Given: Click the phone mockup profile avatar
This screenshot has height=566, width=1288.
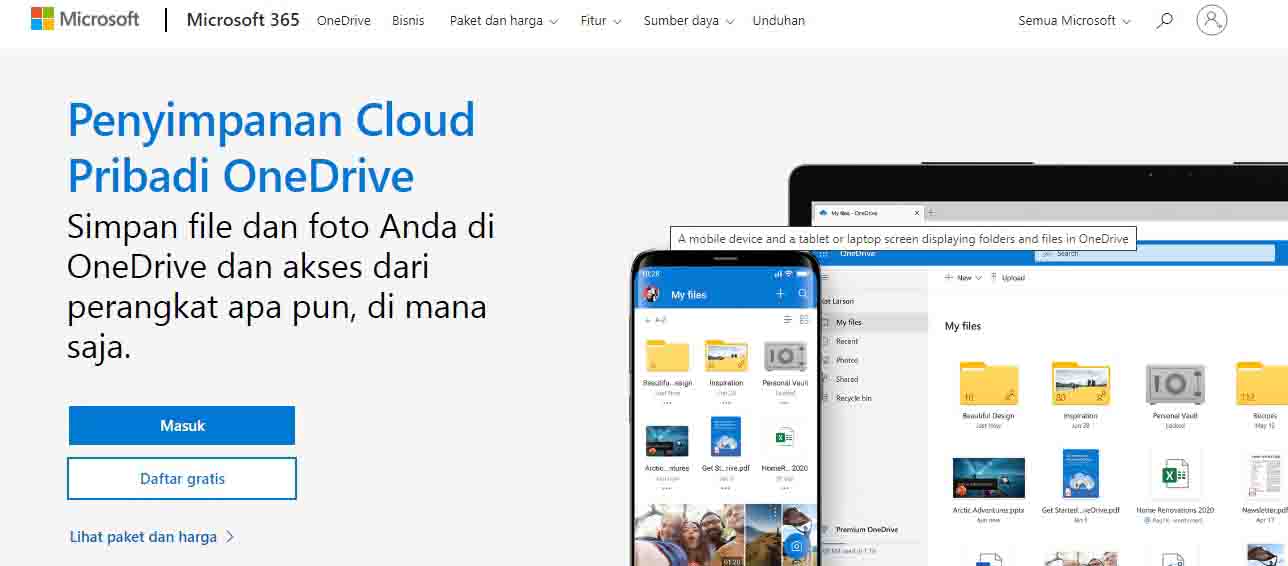Looking at the screenshot, I should [x=651, y=294].
